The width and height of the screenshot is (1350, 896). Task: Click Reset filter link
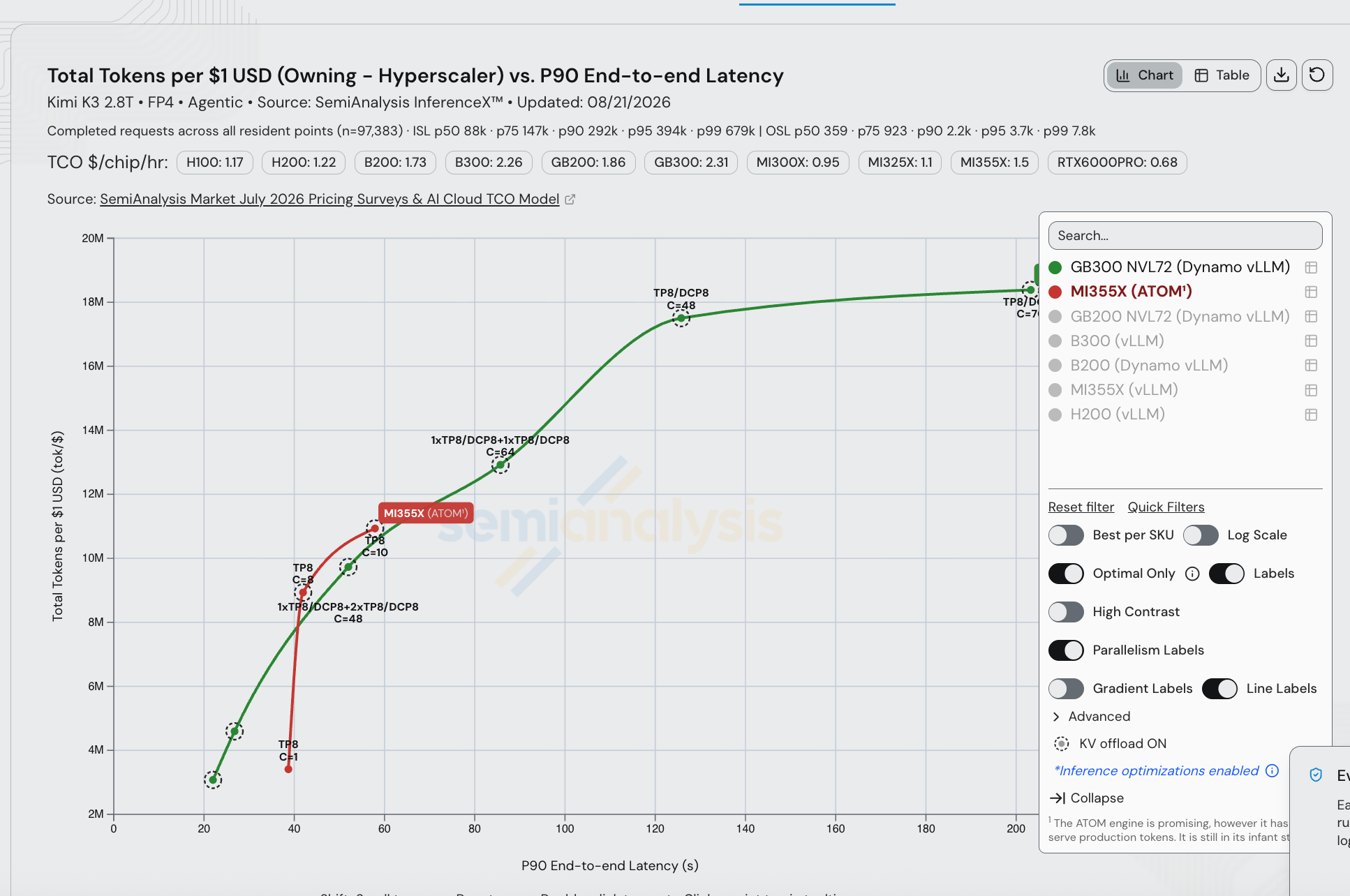1081,507
